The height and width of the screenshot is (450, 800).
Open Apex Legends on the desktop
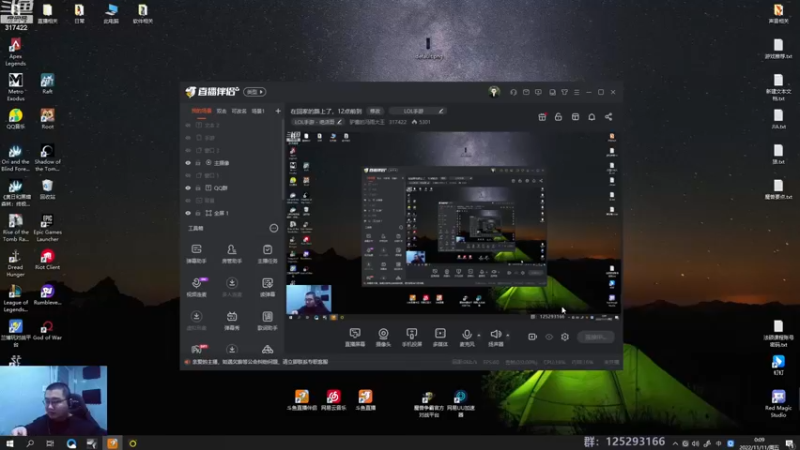15,52
